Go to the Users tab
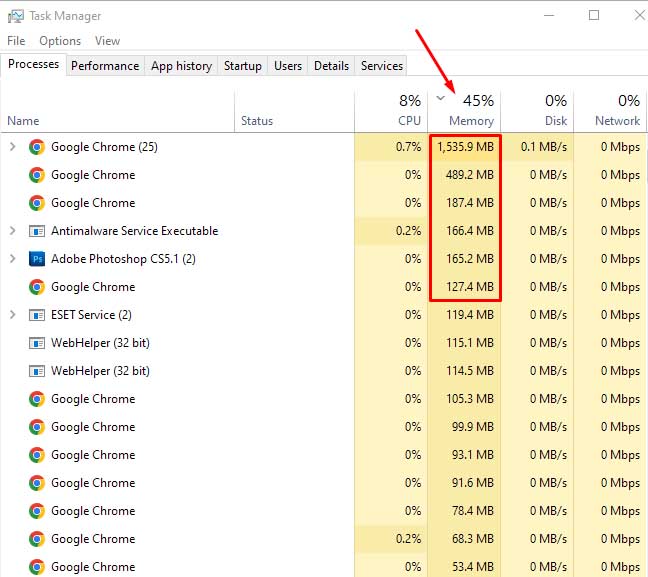The image size is (648, 577). click(288, 66)
